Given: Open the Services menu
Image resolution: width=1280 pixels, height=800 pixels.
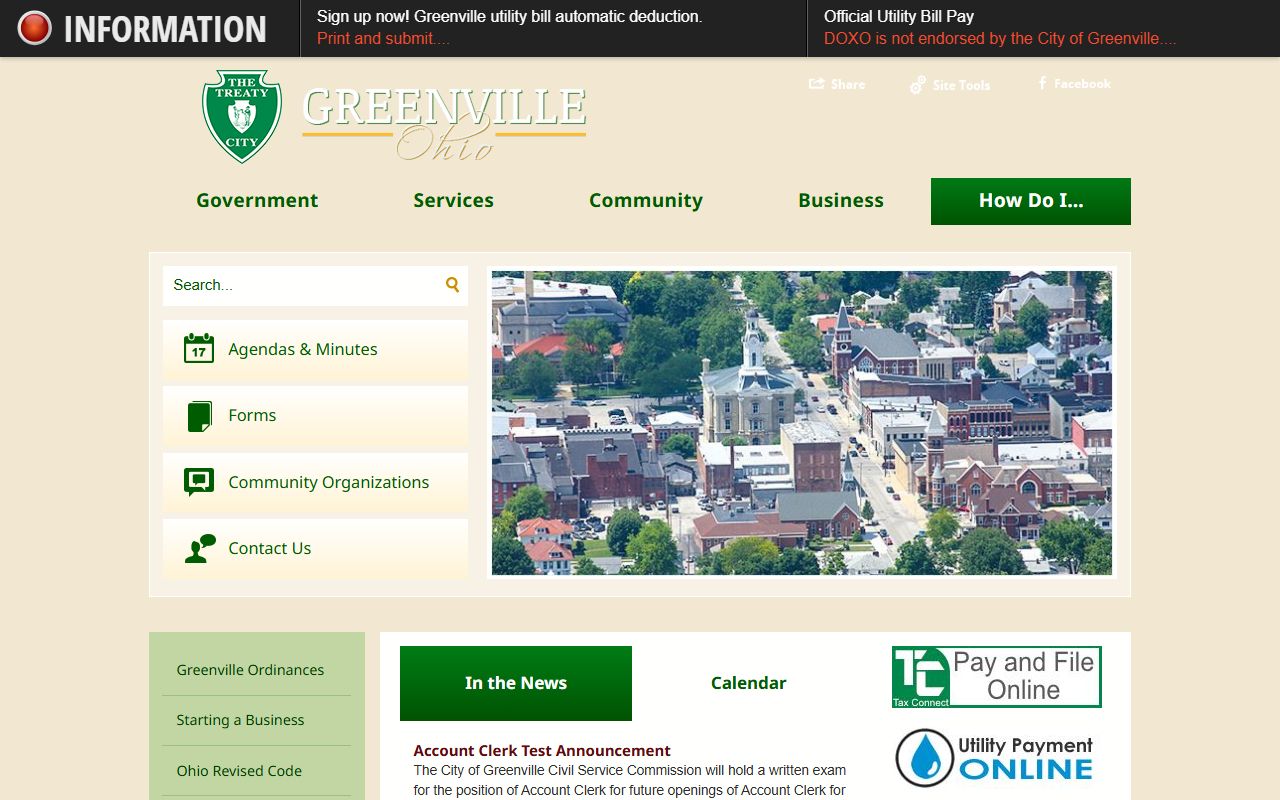Looking at the screenshot, I should [453, 200].
